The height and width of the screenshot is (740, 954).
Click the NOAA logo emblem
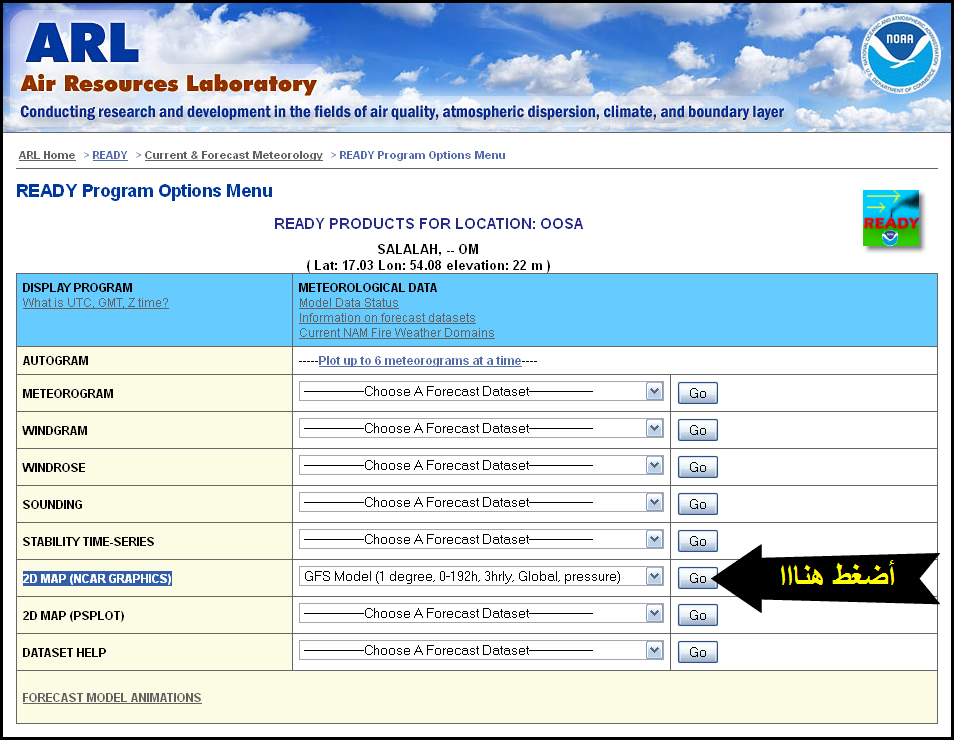[900, 54]
